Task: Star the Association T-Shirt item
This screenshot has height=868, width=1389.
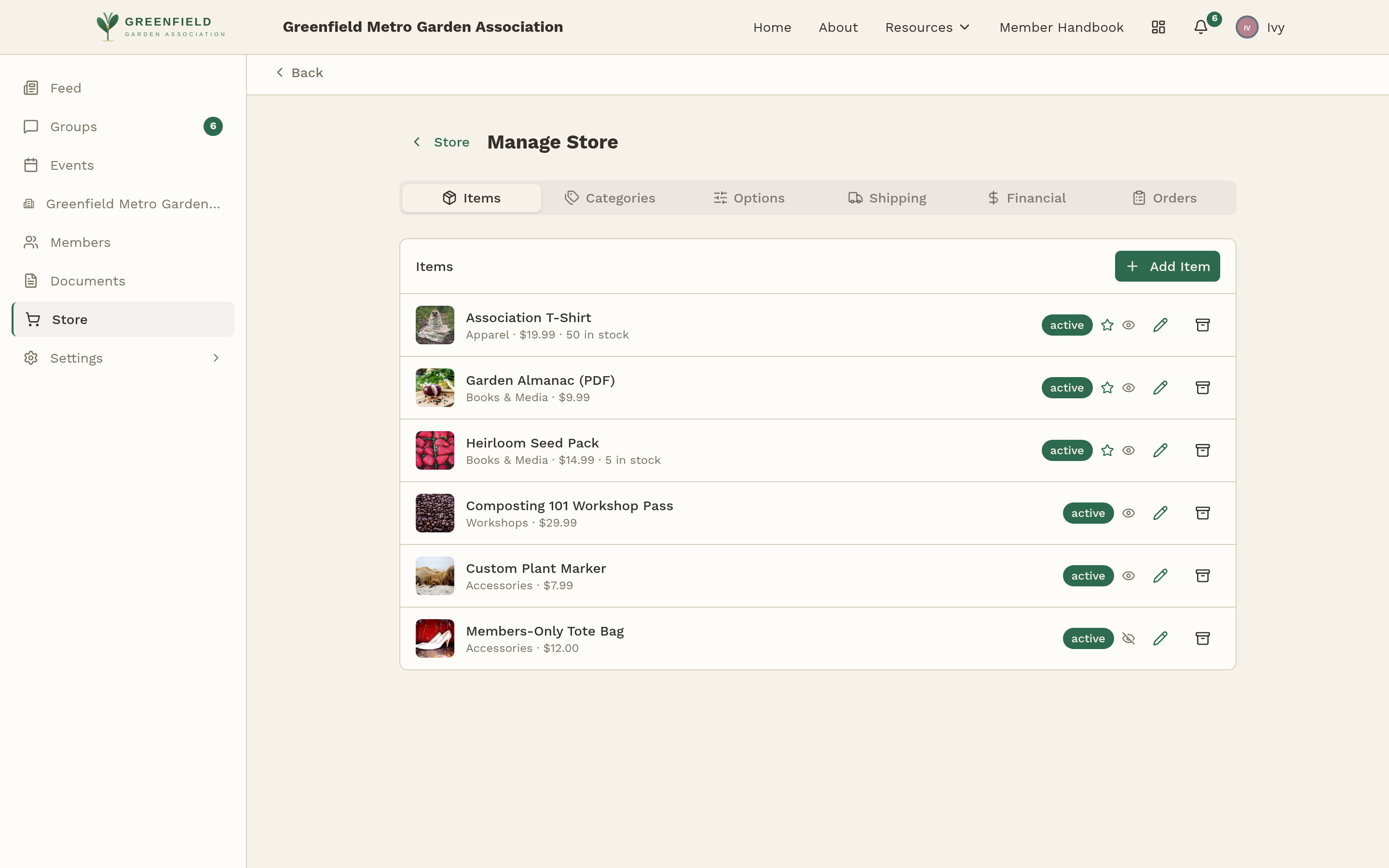Action: (x=1107, y=325)
